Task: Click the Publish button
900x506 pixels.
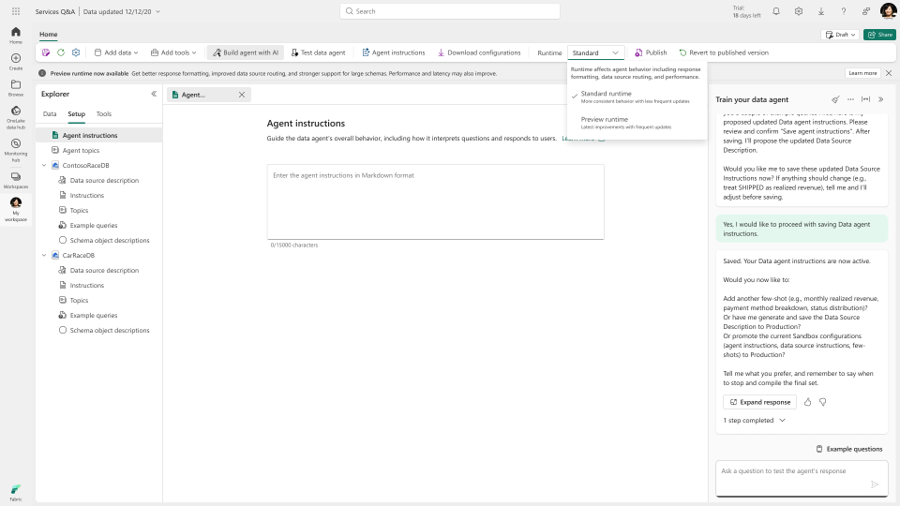Action: [651, 52]
